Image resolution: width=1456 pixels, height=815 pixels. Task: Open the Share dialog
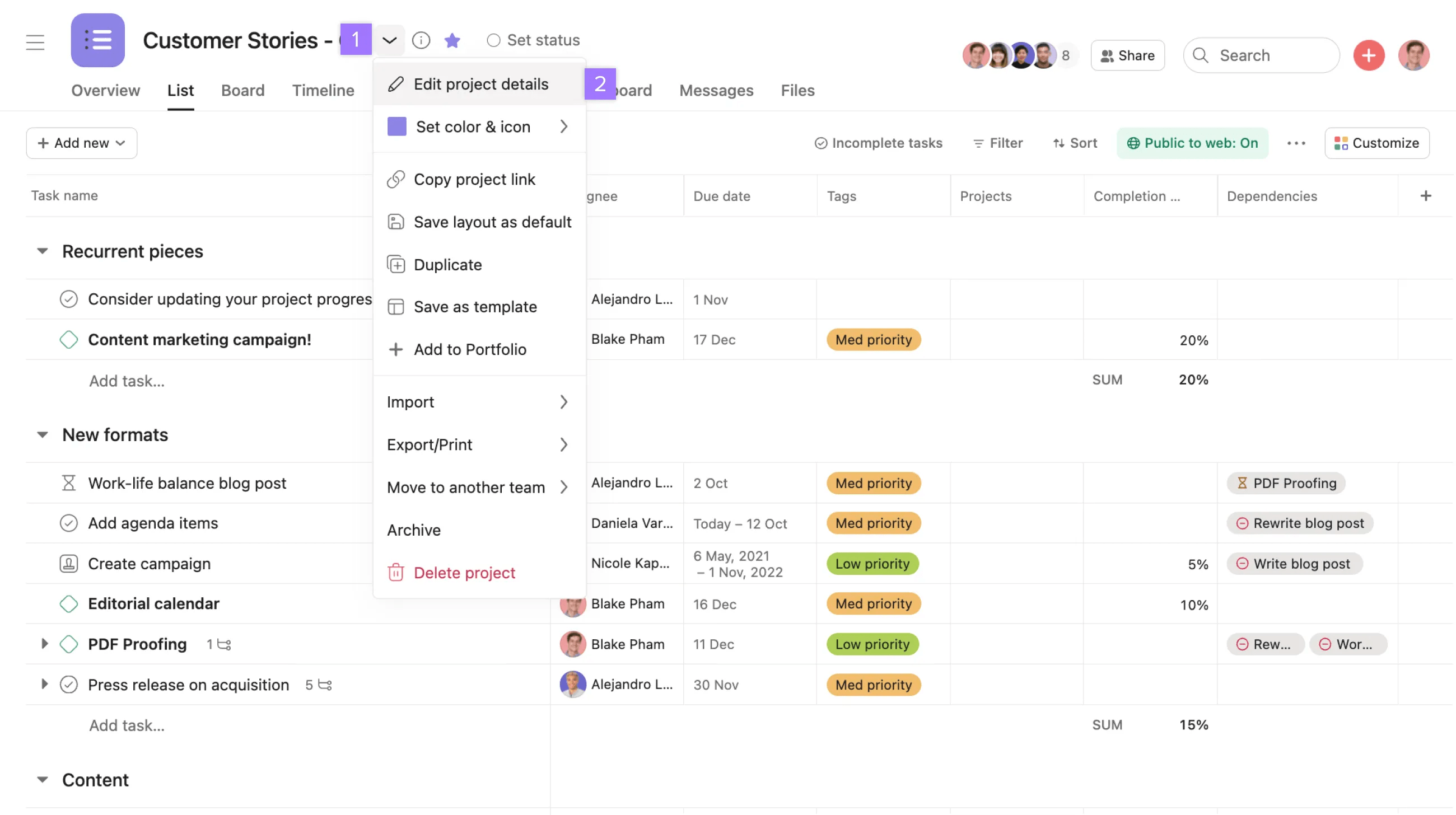tap(1127, 55)
